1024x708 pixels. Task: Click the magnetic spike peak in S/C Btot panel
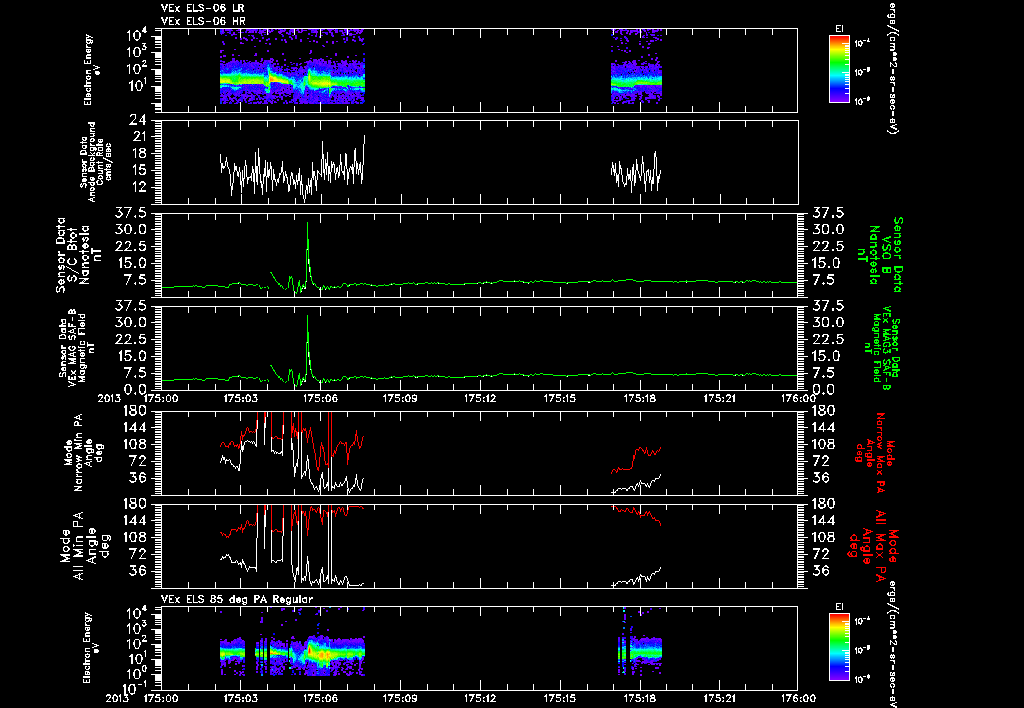click(308, 223)
